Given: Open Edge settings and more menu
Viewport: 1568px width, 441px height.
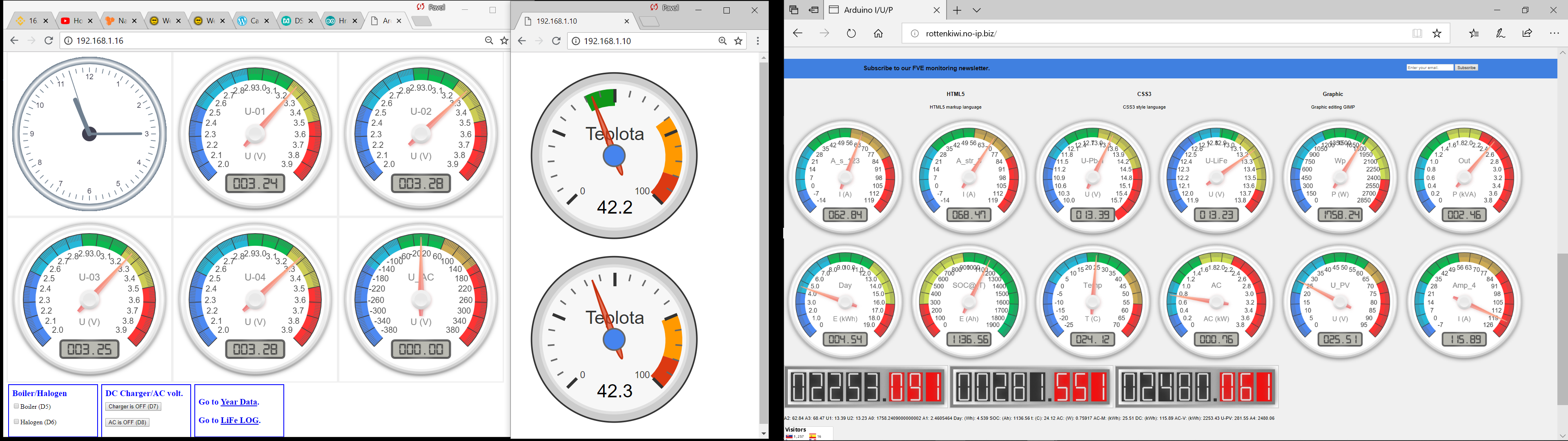Looking at the screenshot, I should click(1554, 33).
